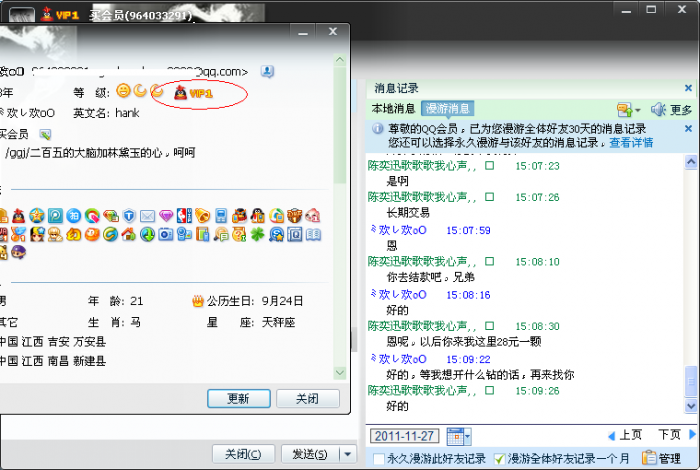Open the QQ mail envelope icon
This screenshot has height=470, width=700.
[x=147, y=216]
